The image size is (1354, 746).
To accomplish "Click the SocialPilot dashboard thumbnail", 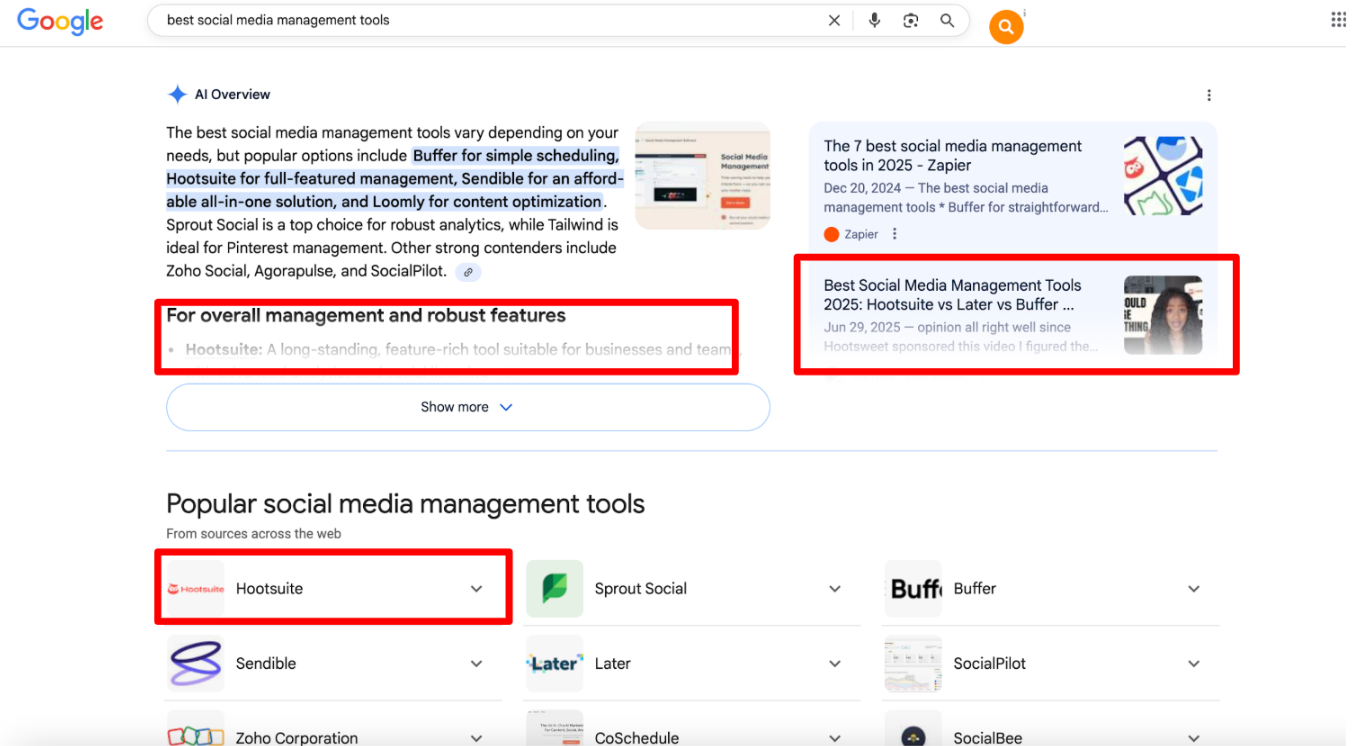I will click(x=914, y=664).
